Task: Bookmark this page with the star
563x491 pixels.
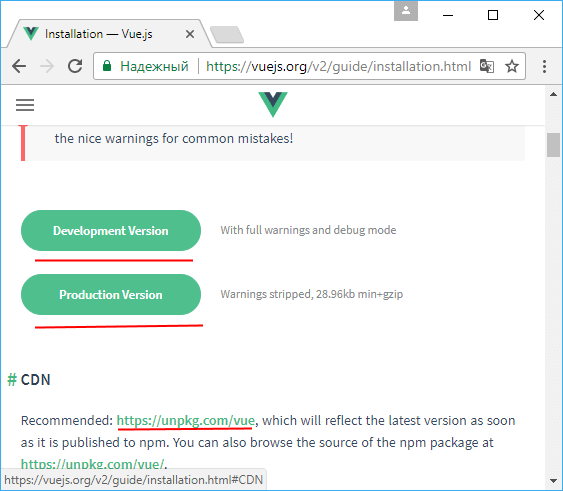Action: tap(512, 66)
